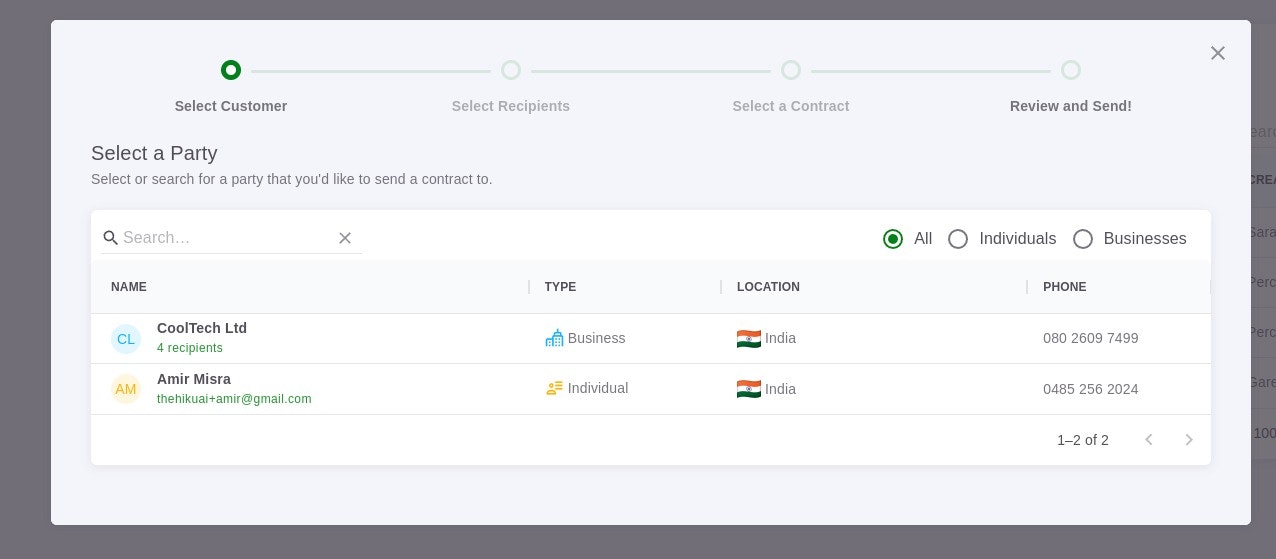Jump to the Select a Contract step
This screenshot has width=1276, height=559.
pyautogui.click(x=791, y=70)
